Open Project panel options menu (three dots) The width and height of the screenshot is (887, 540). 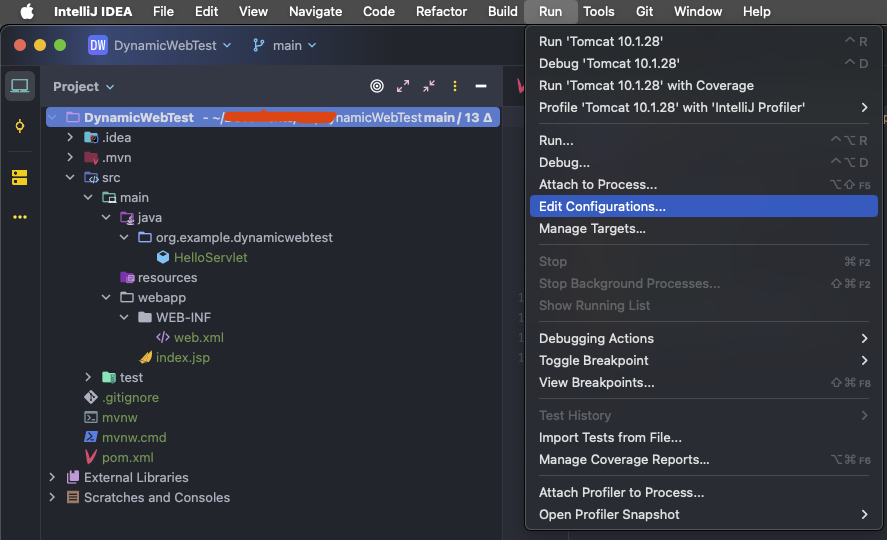click(x=455, y=86)
